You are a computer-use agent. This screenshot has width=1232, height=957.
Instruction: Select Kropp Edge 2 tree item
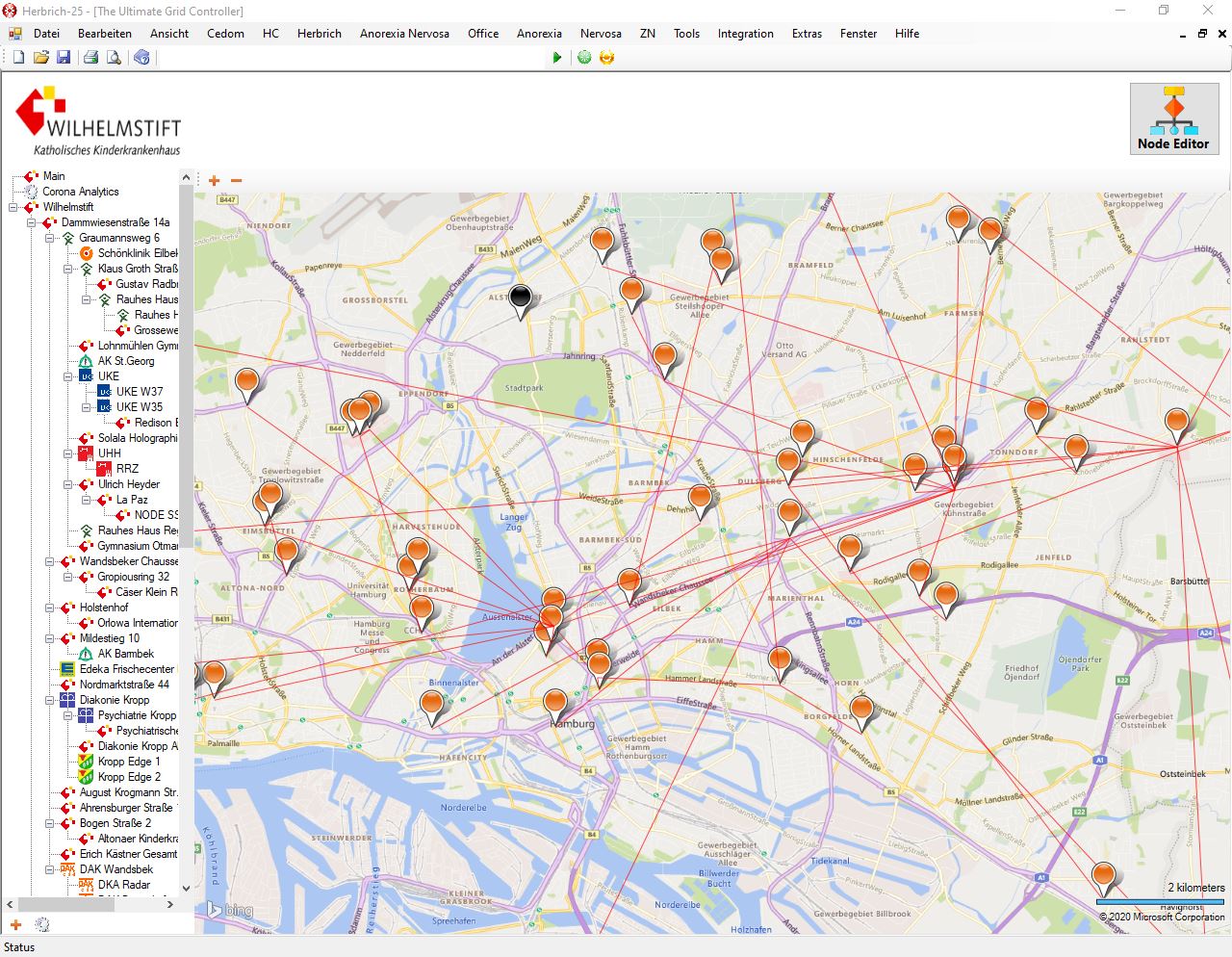(129, 777)
